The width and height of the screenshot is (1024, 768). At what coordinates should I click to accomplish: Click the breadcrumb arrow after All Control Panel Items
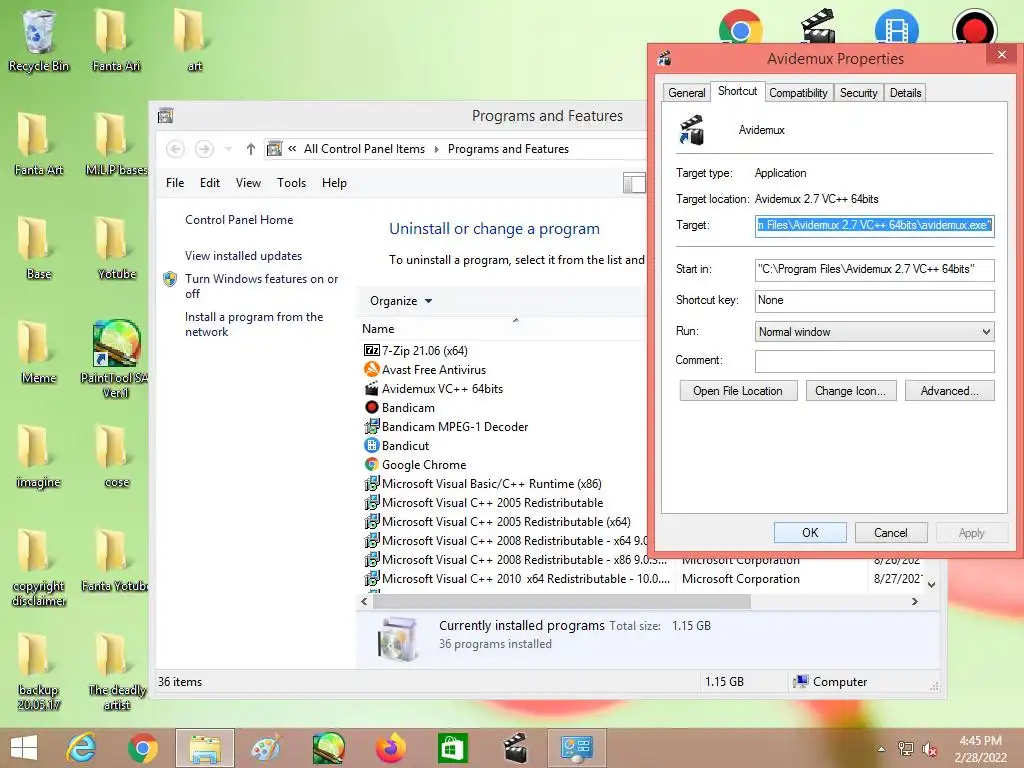click(x=436, y=149)
